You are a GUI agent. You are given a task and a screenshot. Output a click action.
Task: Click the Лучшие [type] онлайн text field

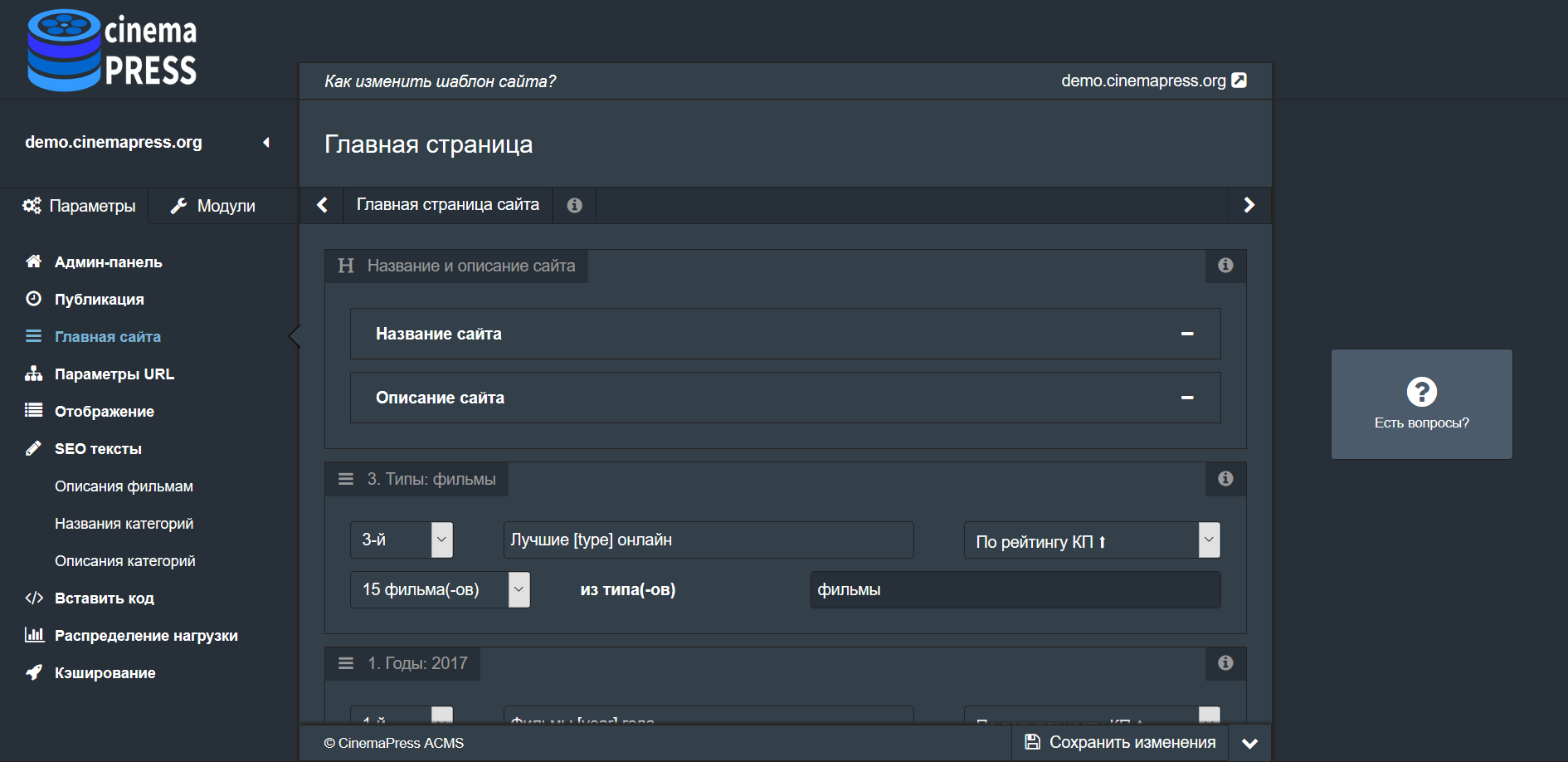tap(708, 540)
